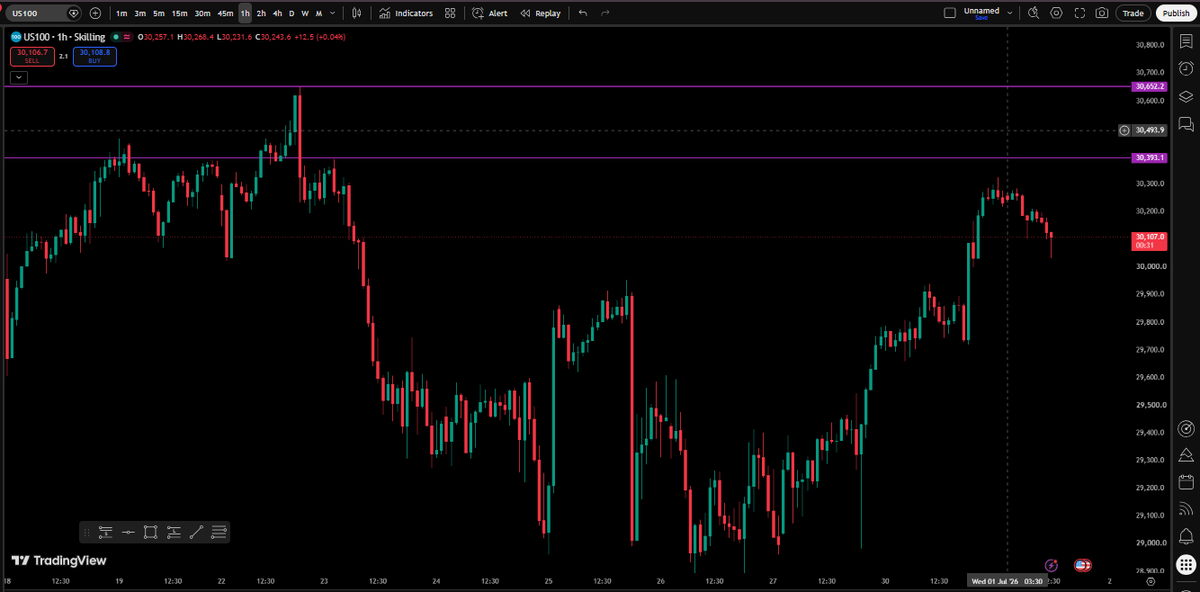Open the apps grid round button
Viewport: 1200px width, 592px height.
[x=1186, y=564]
